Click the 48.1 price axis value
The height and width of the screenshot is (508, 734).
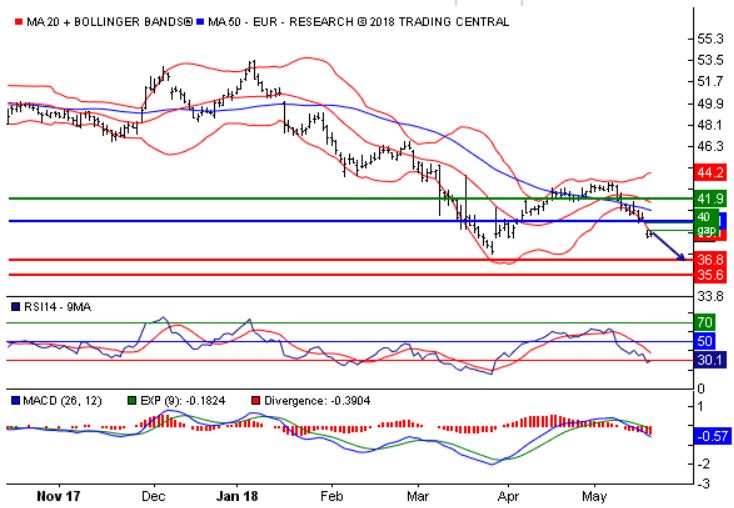[710, 125]
